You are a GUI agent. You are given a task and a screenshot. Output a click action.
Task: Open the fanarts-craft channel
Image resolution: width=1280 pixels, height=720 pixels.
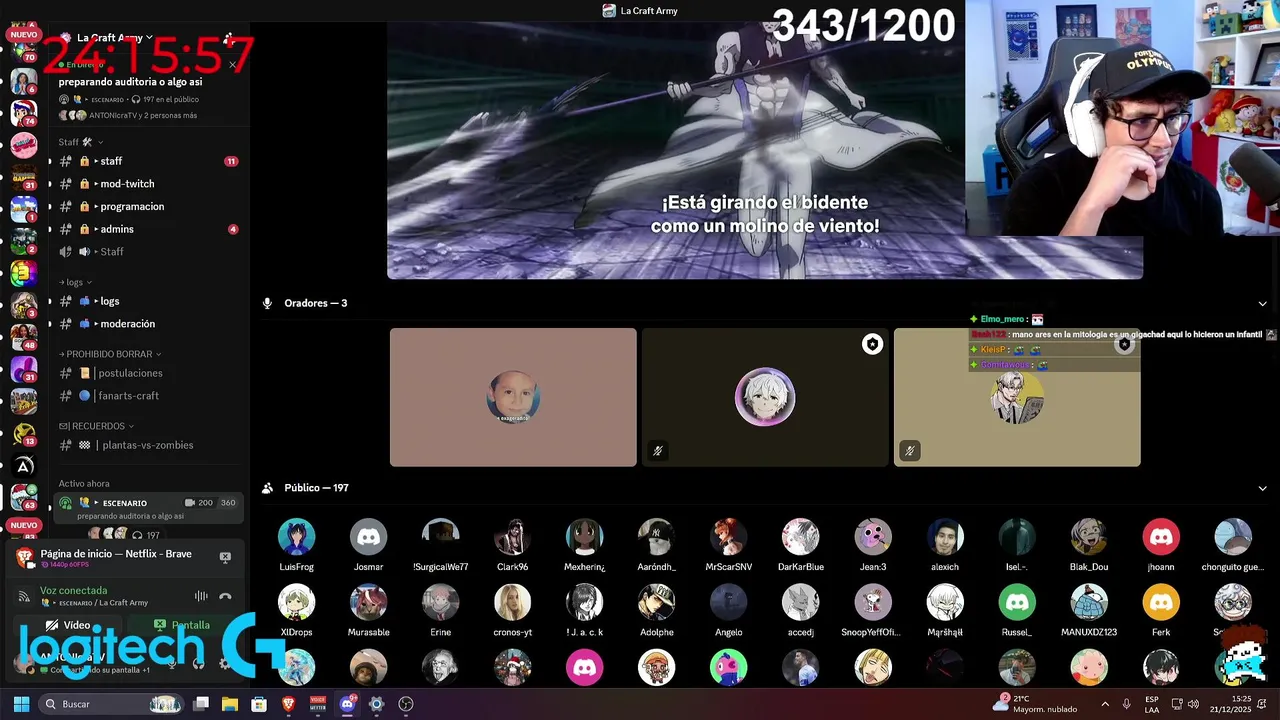148,396
